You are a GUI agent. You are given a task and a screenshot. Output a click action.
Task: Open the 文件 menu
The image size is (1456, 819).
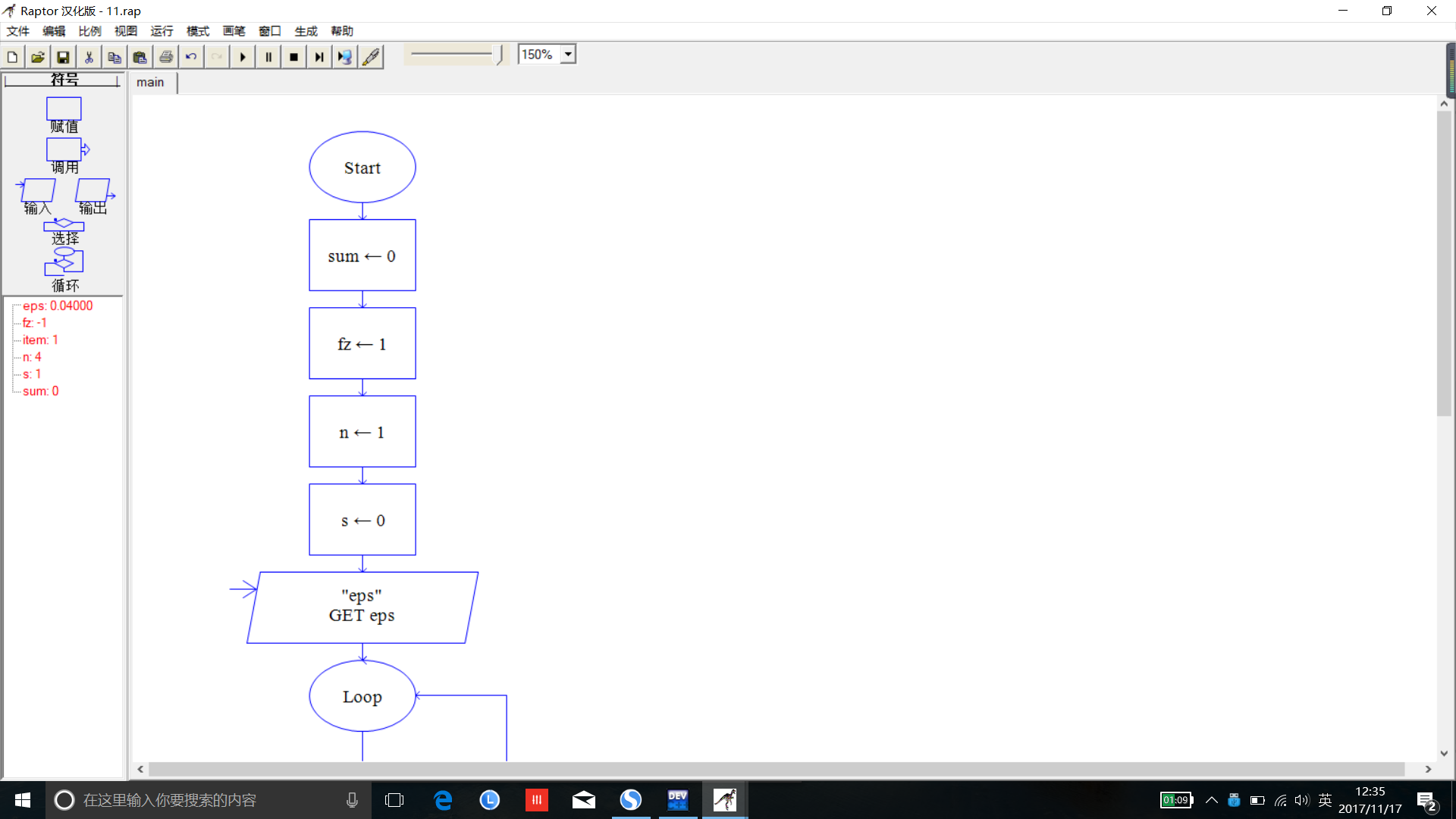tap(18, 31)
